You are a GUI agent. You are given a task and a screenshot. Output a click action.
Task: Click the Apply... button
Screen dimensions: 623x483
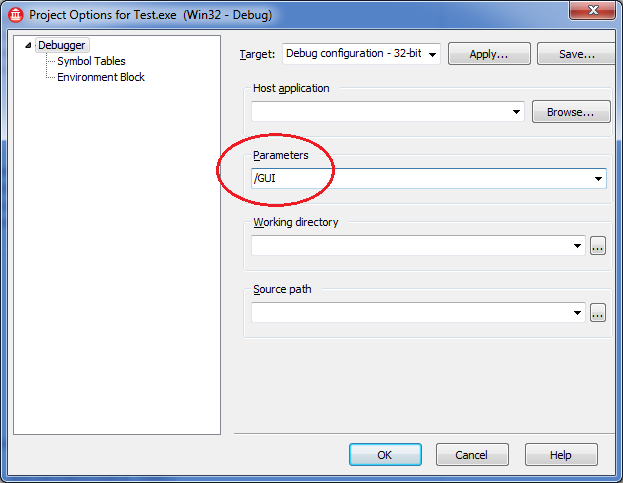[x=489, y=54]
